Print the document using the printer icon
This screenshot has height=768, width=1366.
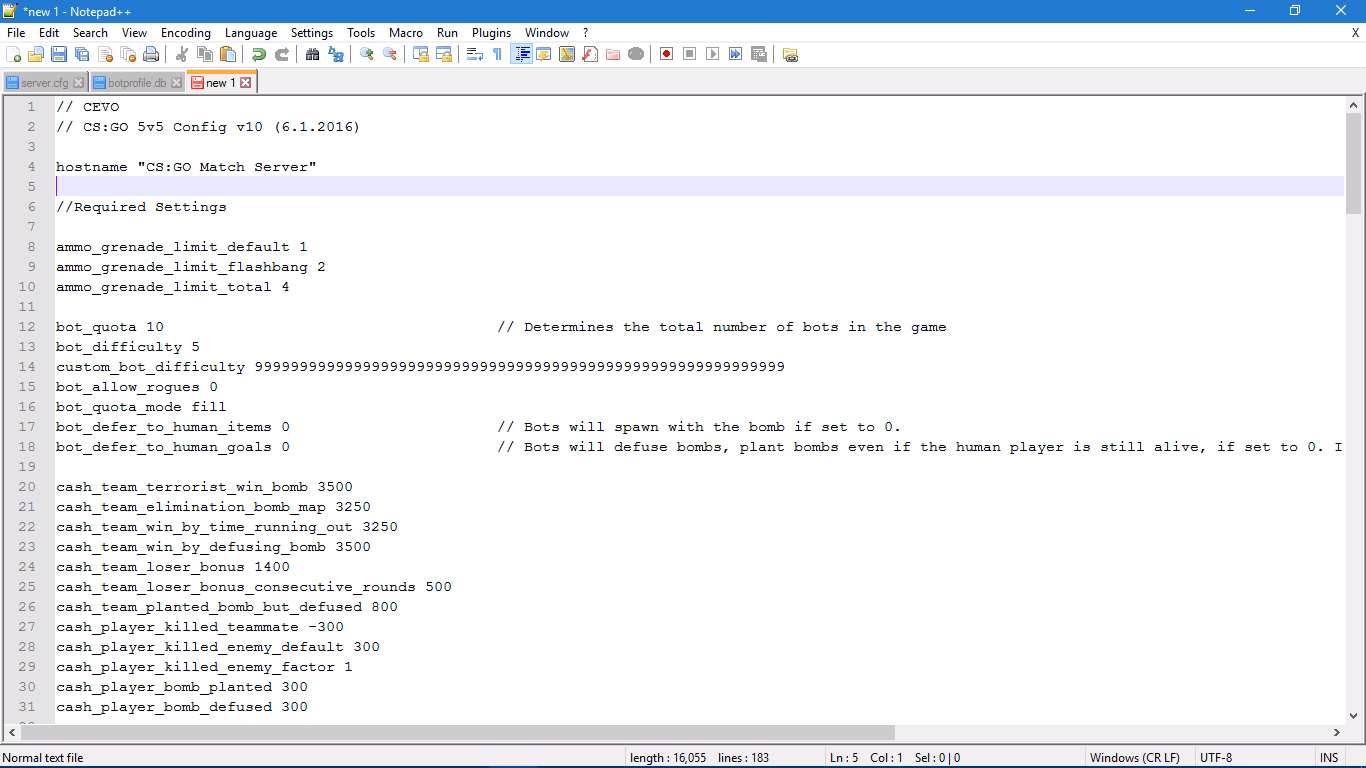[x=151, y=54]
